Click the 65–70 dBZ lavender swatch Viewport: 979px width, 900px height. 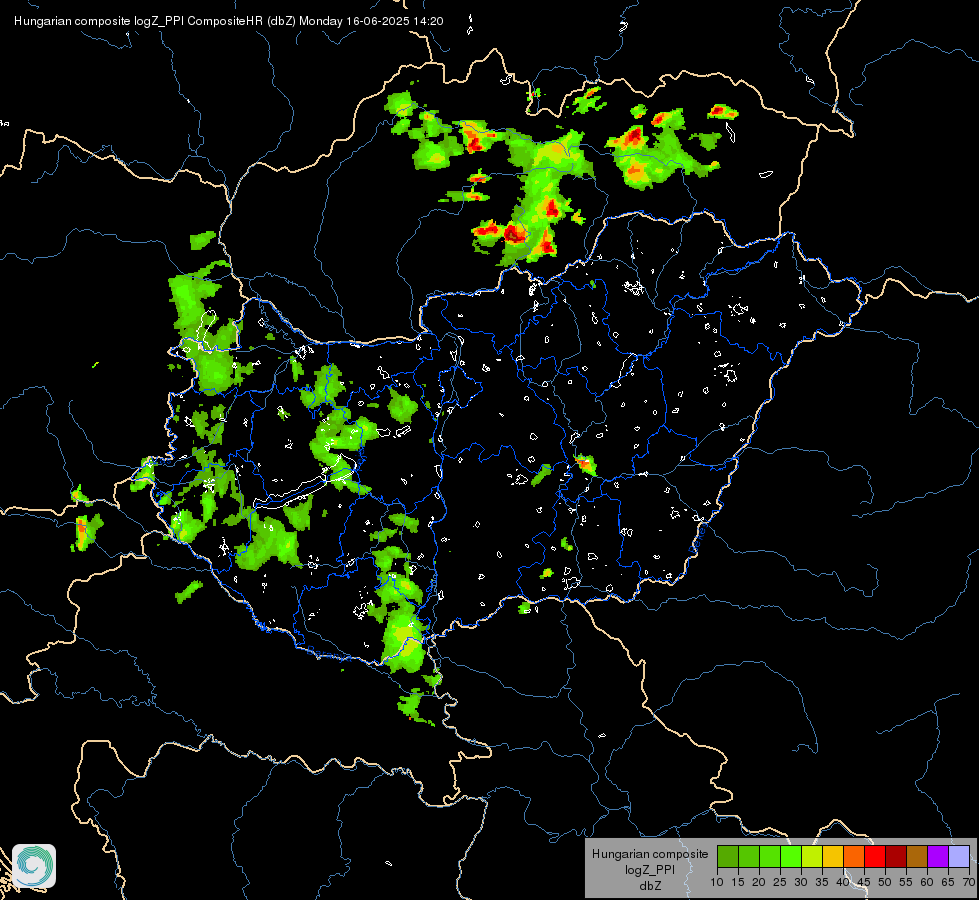click(x=959, y=856)
